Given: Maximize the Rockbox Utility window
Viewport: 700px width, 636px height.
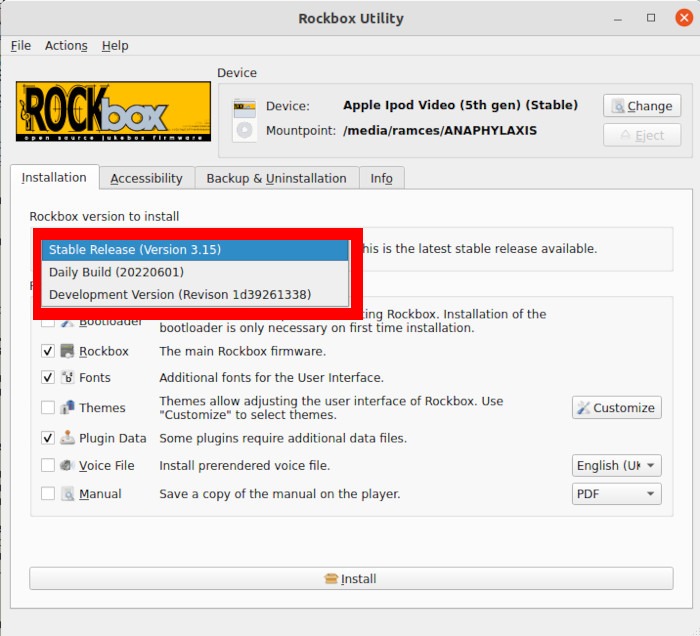Looking at the screenshot, I should pyautogui.click(x=651, y=18).
